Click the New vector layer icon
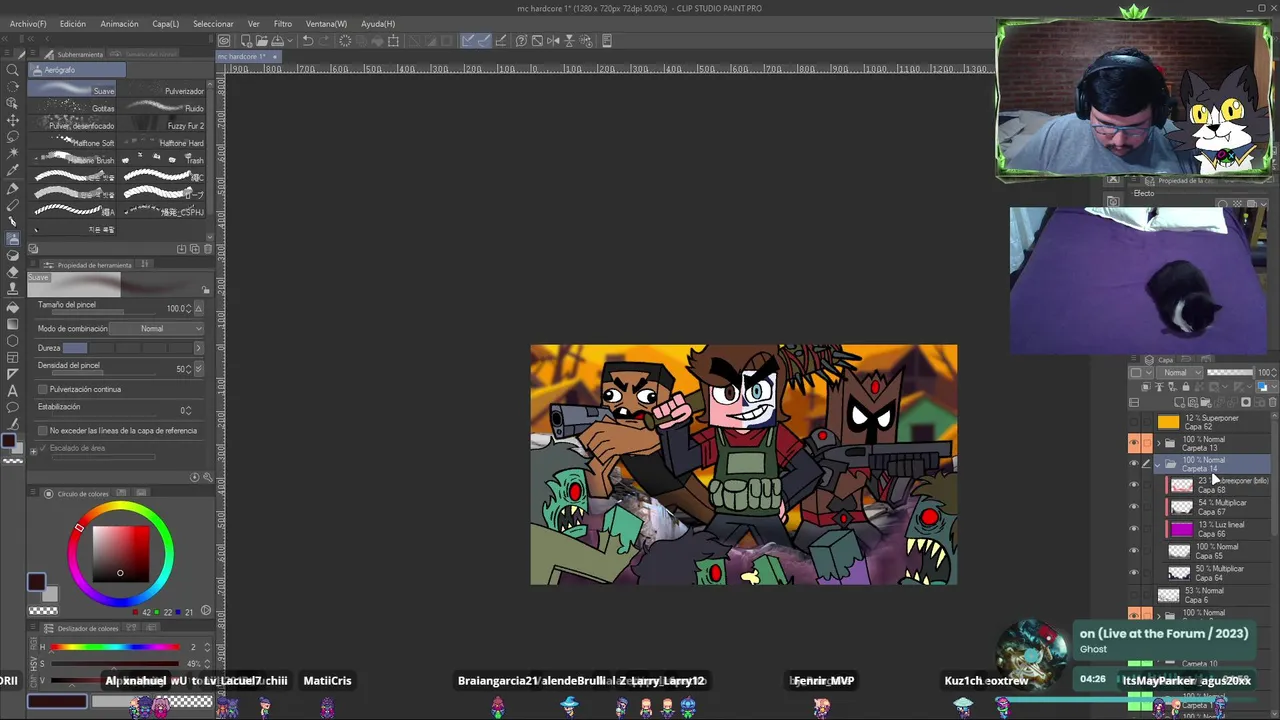The height and width of the screenshot is (720, 1280). tap(1193, 402)
